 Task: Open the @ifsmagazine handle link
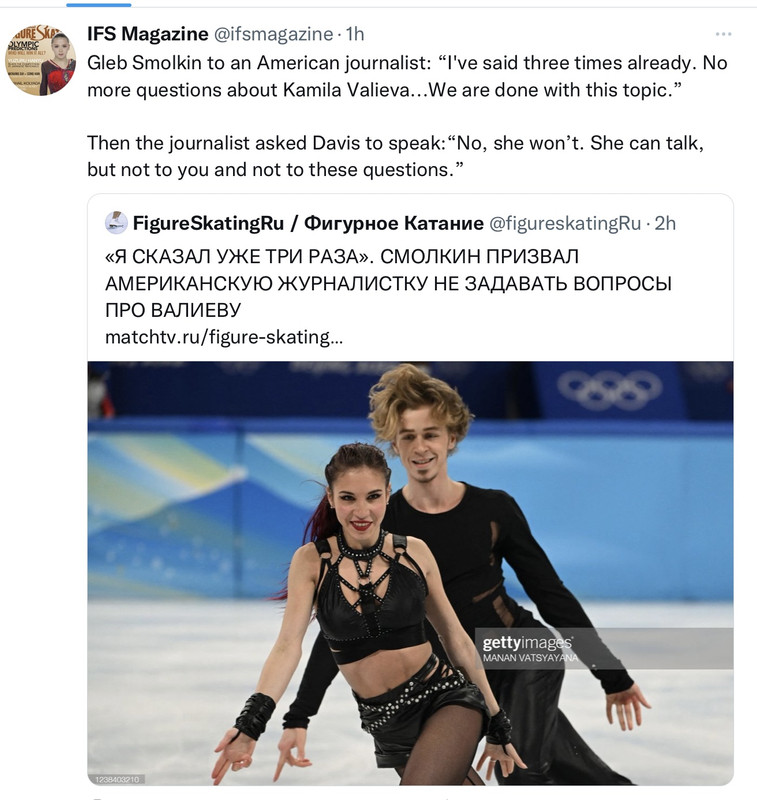tap(273, 34)
